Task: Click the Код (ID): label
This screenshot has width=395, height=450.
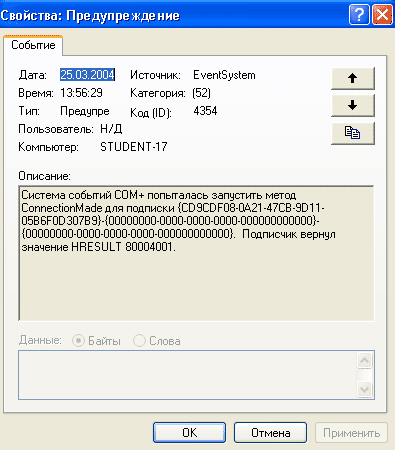Action: pos(151,113)
